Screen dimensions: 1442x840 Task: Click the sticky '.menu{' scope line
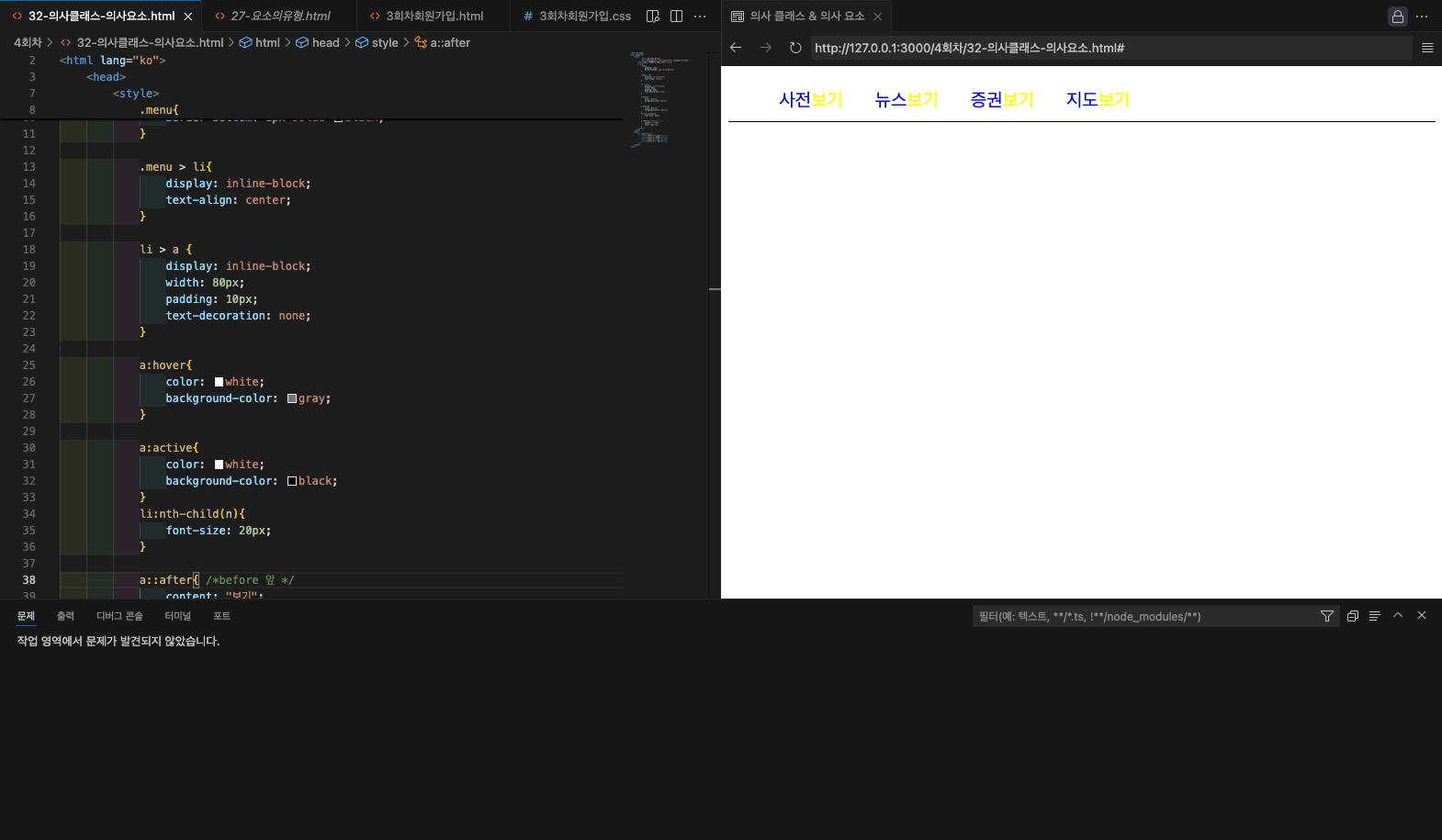[159, 110]
